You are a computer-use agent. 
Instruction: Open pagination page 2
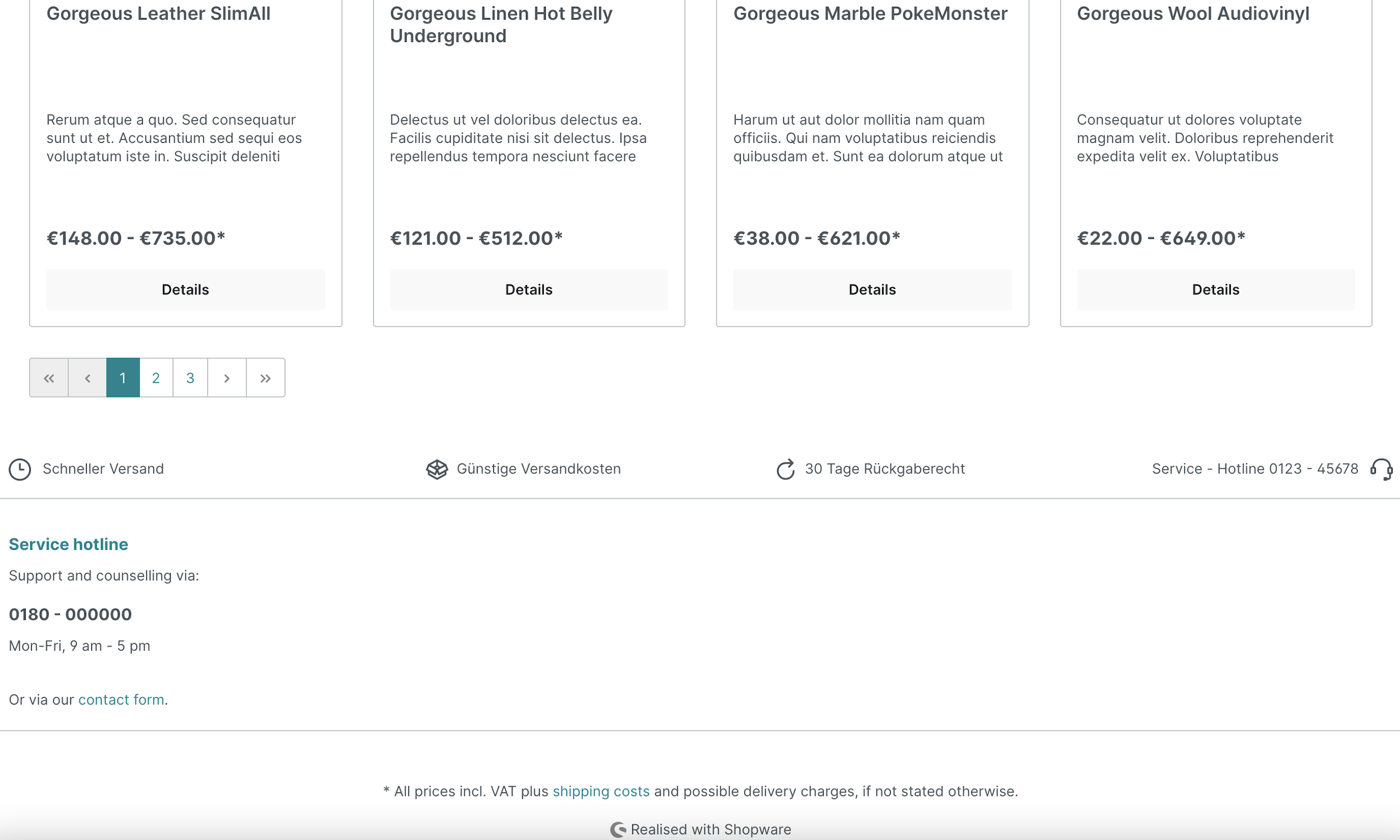tap(156, 377)
